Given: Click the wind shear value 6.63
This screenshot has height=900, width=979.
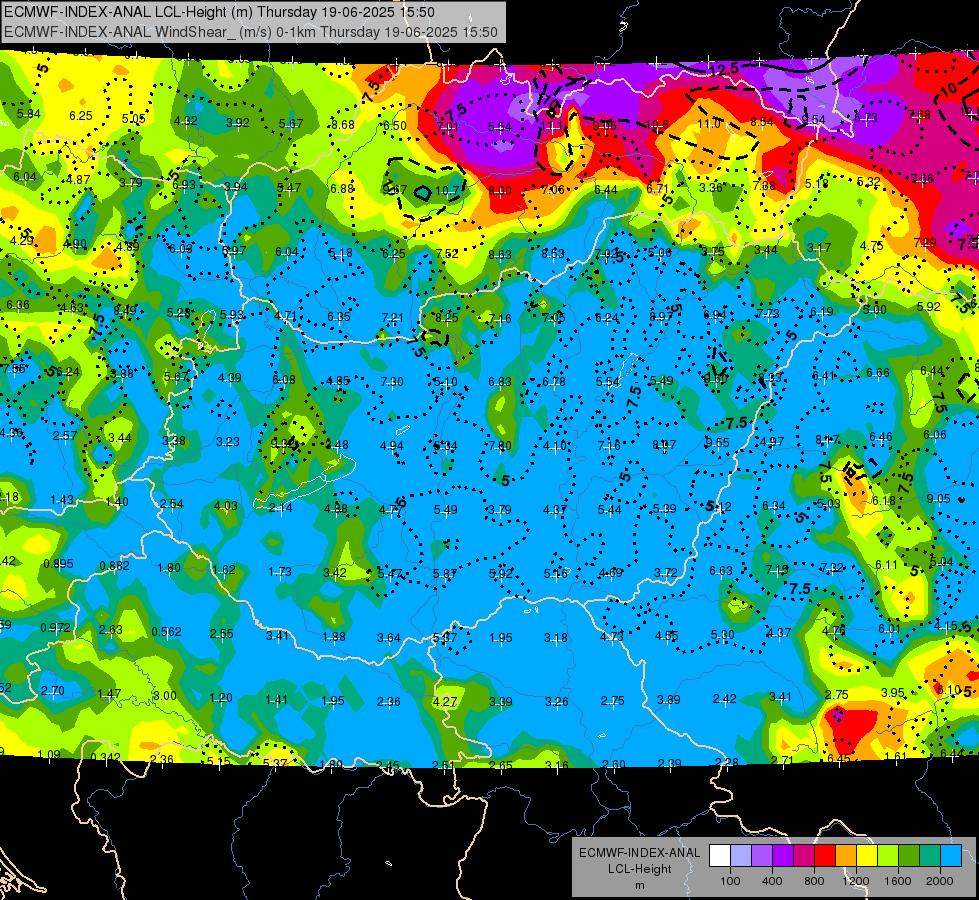Looking at the screenshot, I should (x=721, y=570).
